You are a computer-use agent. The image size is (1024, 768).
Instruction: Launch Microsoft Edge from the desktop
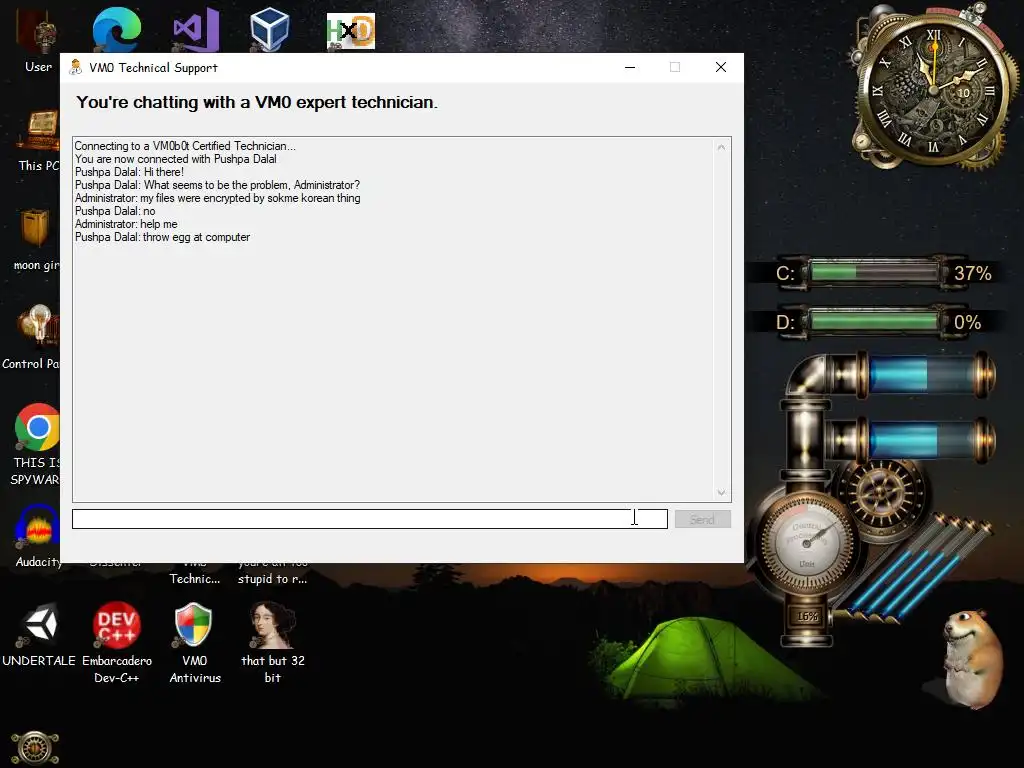116,28
